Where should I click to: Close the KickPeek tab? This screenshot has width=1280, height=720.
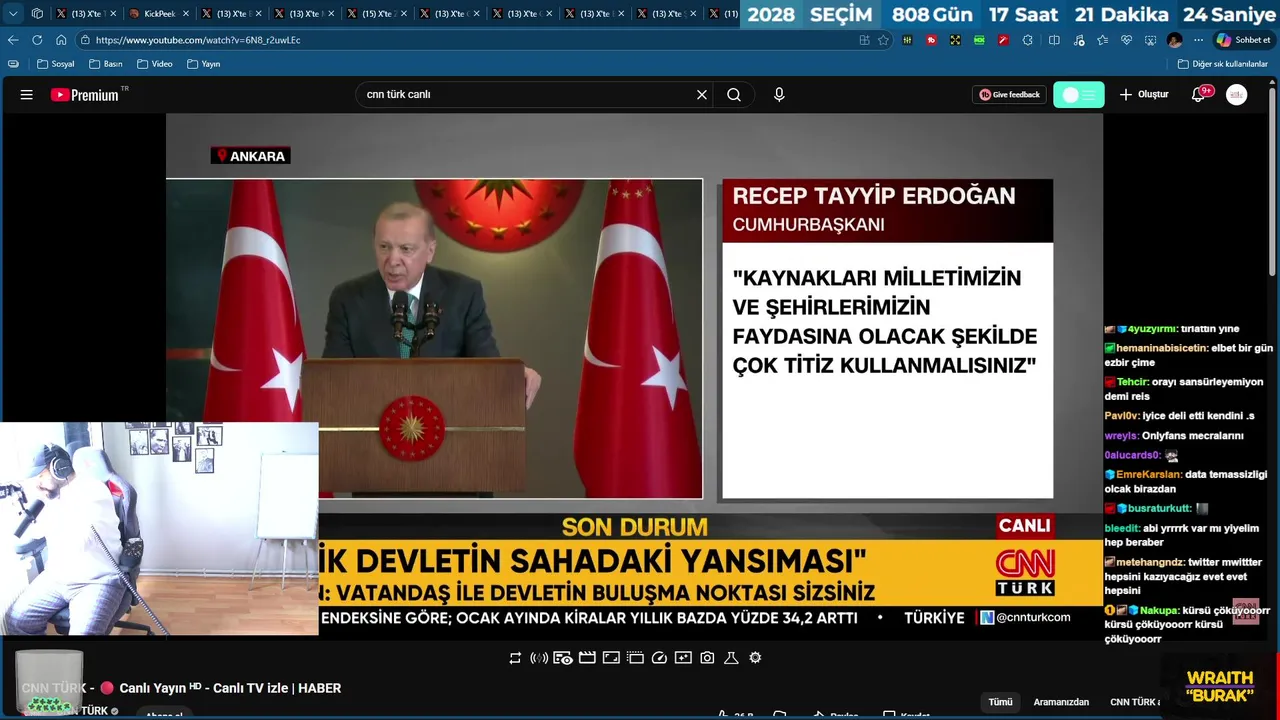[185, 14]
